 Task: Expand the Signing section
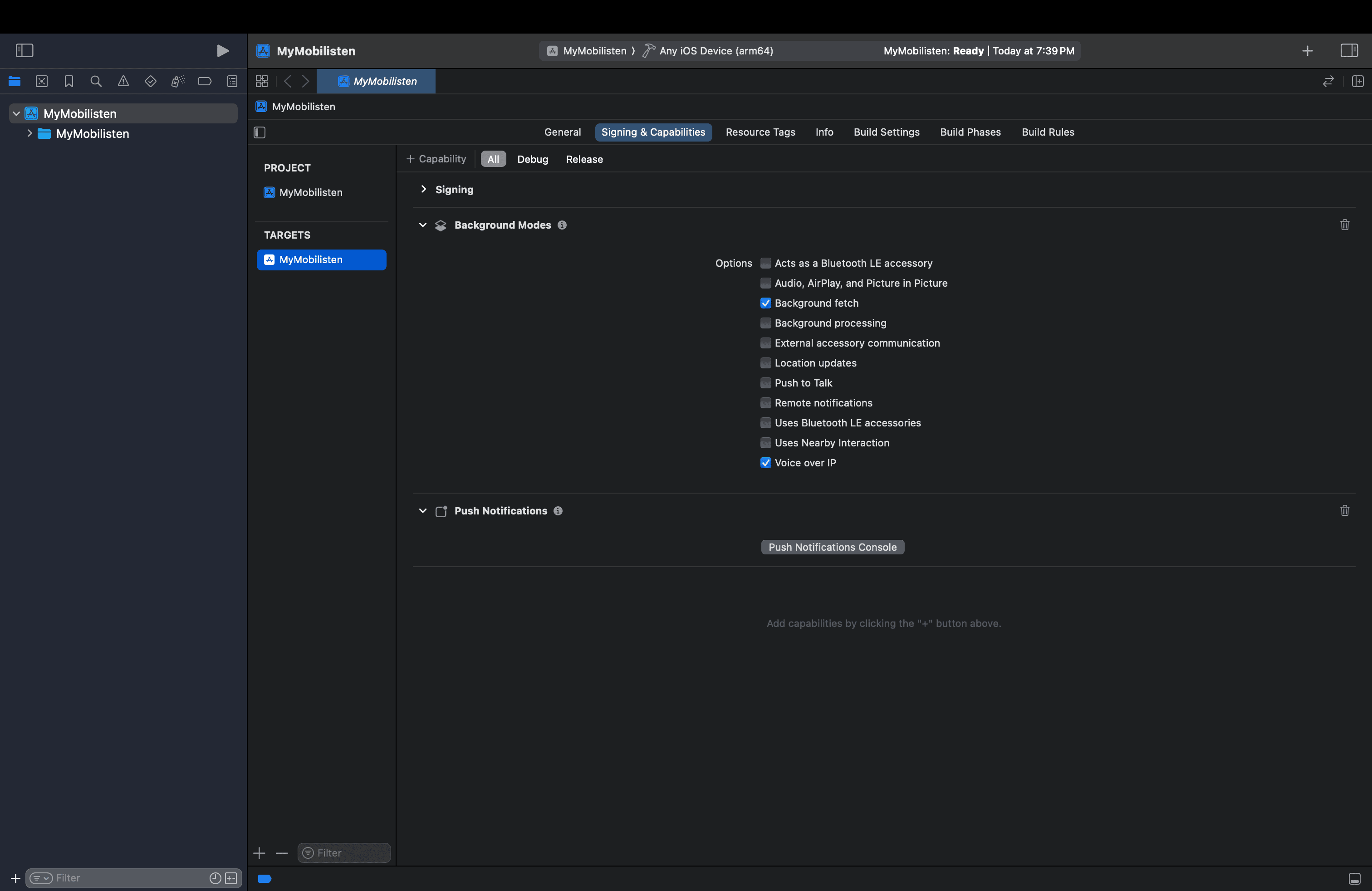[424, 190]
